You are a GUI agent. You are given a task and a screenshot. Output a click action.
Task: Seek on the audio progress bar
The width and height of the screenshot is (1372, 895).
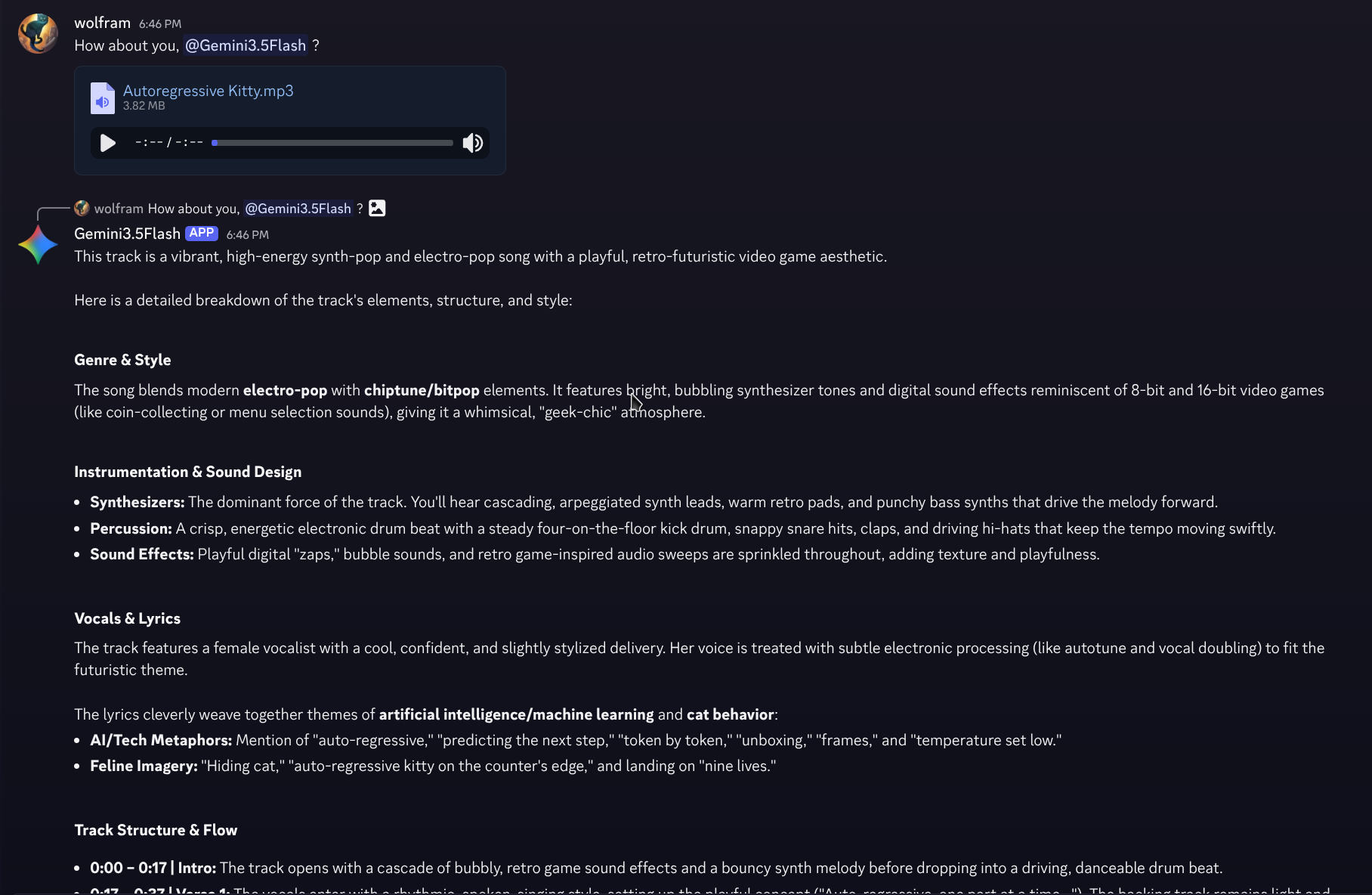pyautogui.click(x=332, y=143)
